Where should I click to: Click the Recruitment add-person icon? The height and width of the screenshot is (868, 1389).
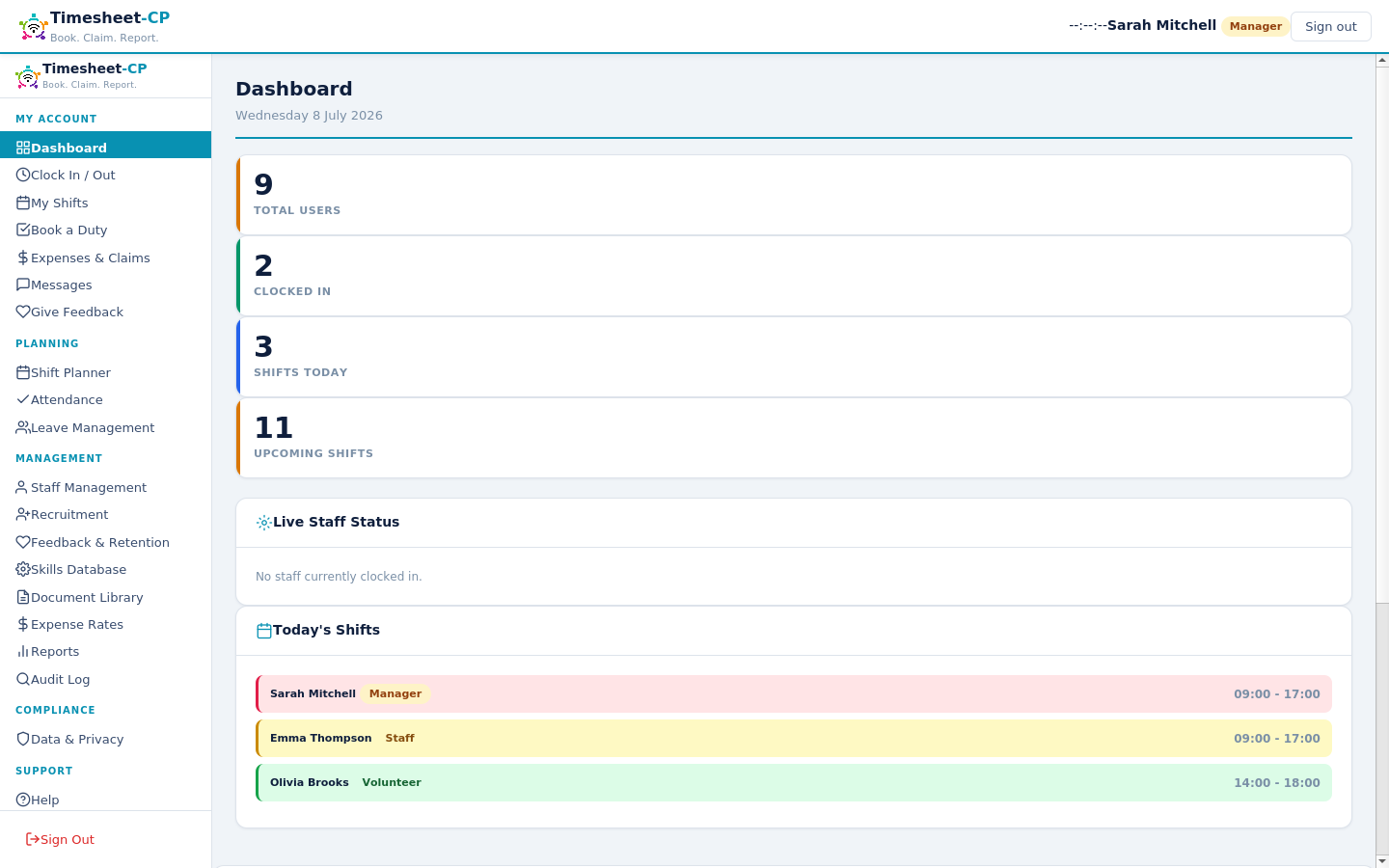23,514
